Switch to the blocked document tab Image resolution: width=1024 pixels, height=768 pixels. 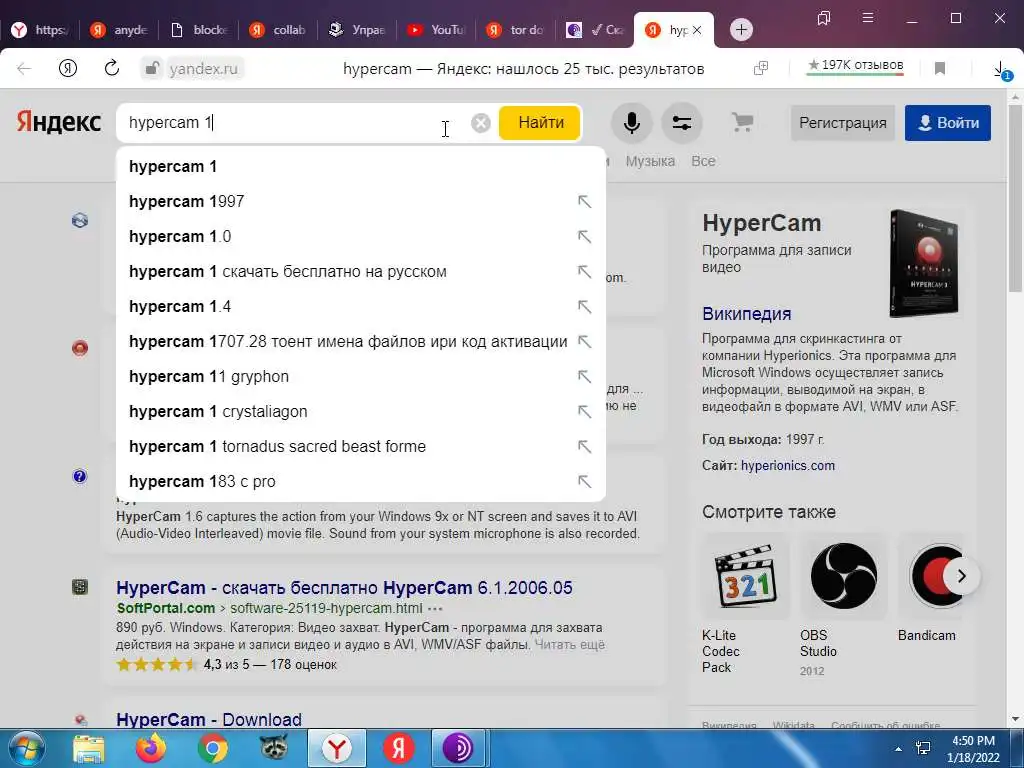click(x=199, y=30)
